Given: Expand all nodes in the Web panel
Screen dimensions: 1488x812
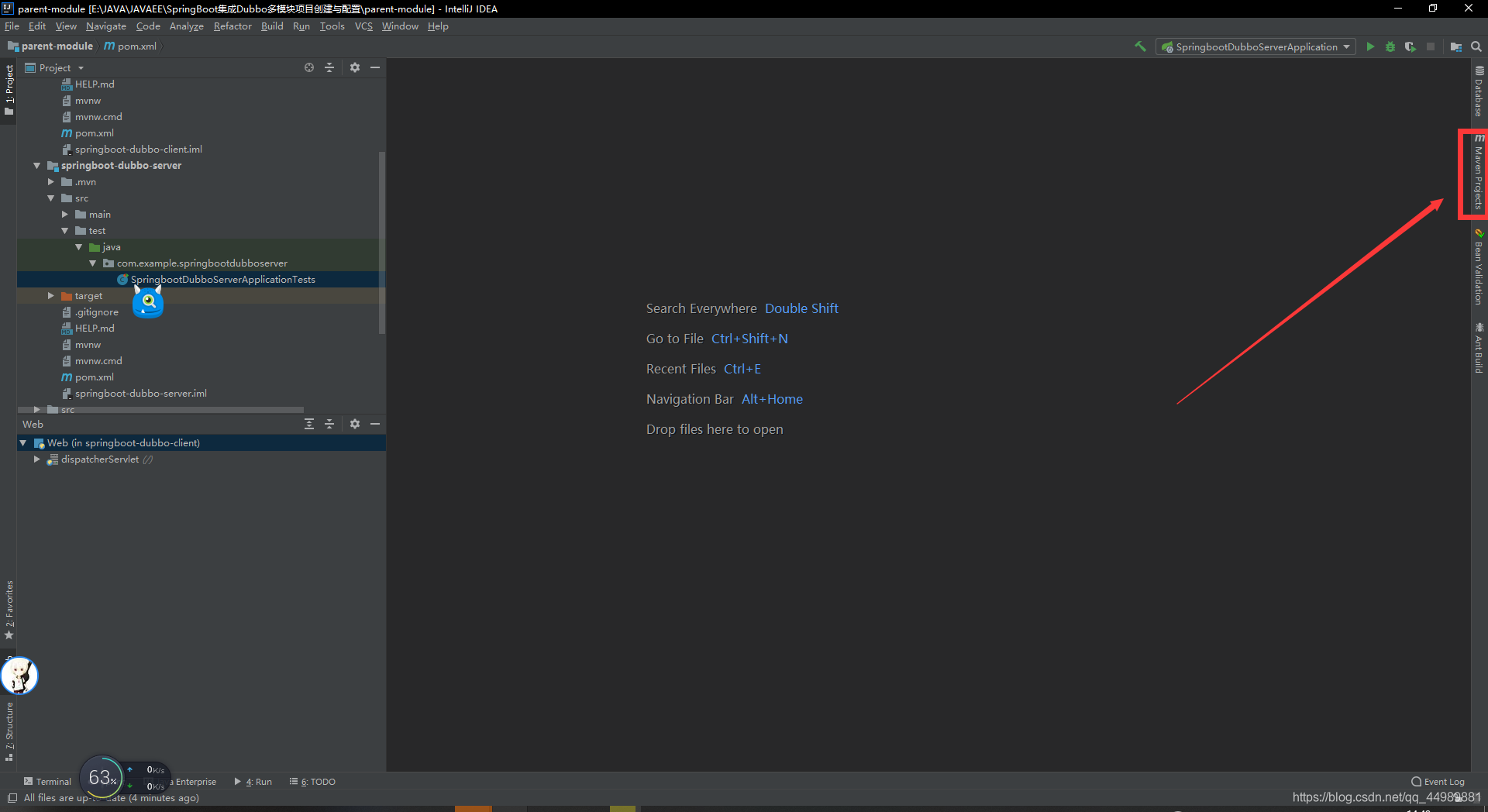Looking at the screenshot, I should point(309,424).
